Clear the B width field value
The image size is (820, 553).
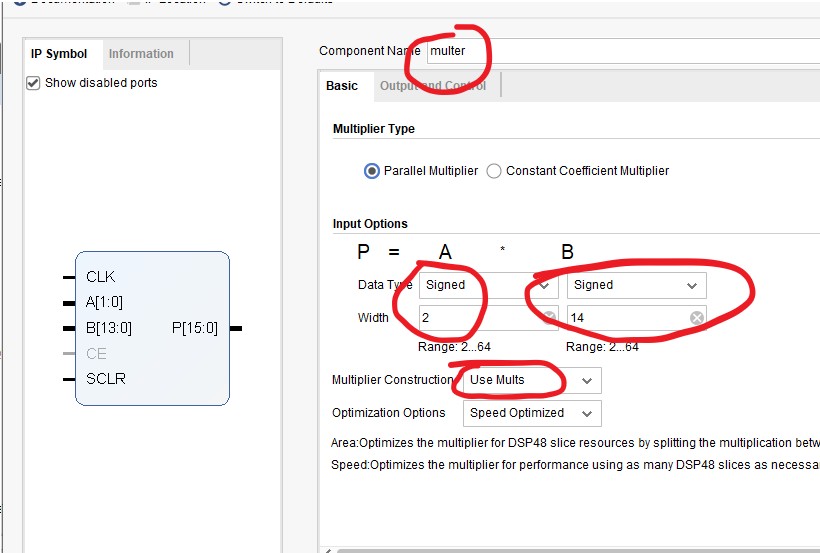[697, 318]
